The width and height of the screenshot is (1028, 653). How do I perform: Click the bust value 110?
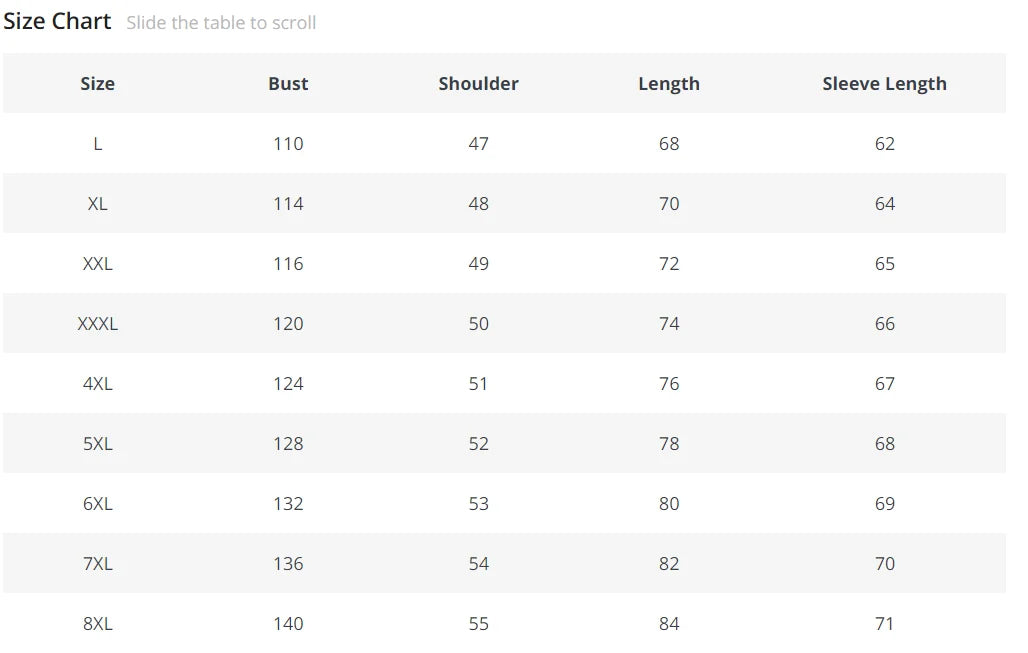[288, 144]
